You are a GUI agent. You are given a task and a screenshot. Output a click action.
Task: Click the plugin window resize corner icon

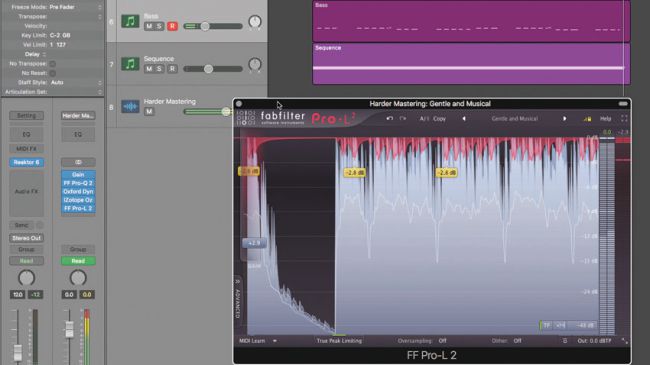(x=624, y=341)
